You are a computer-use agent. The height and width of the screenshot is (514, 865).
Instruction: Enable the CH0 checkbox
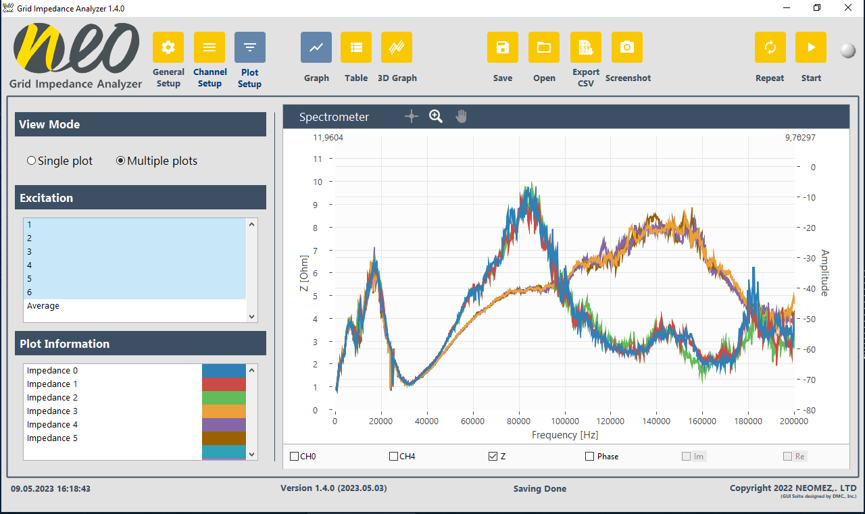(x=295, y=457)
